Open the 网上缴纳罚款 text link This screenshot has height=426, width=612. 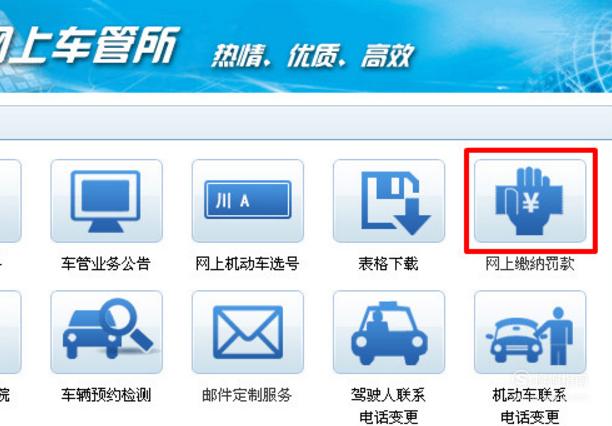530,264
